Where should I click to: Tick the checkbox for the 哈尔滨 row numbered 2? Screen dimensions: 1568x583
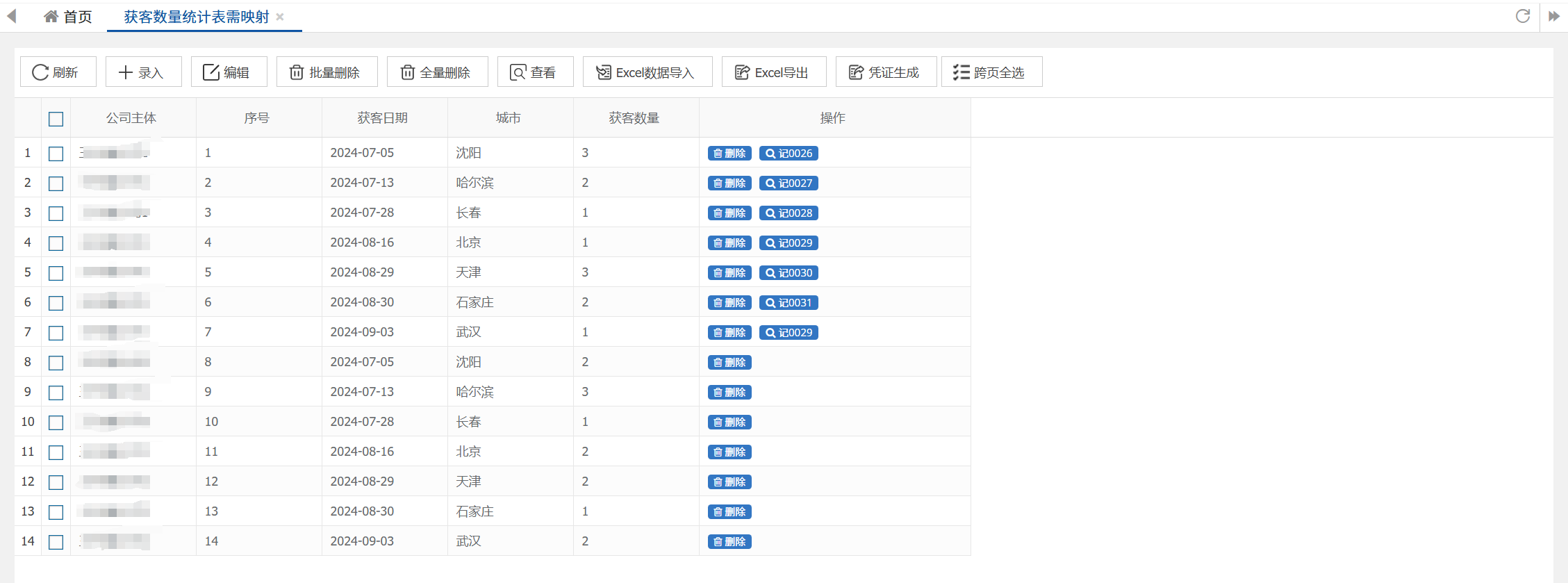click(x=56, y=183)
